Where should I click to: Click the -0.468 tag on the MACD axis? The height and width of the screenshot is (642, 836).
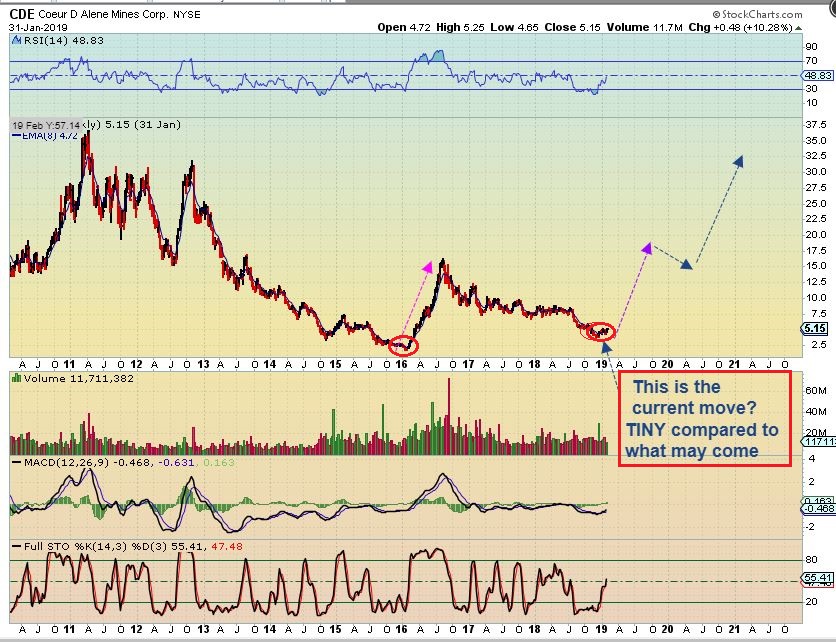[x=819, y=509]
